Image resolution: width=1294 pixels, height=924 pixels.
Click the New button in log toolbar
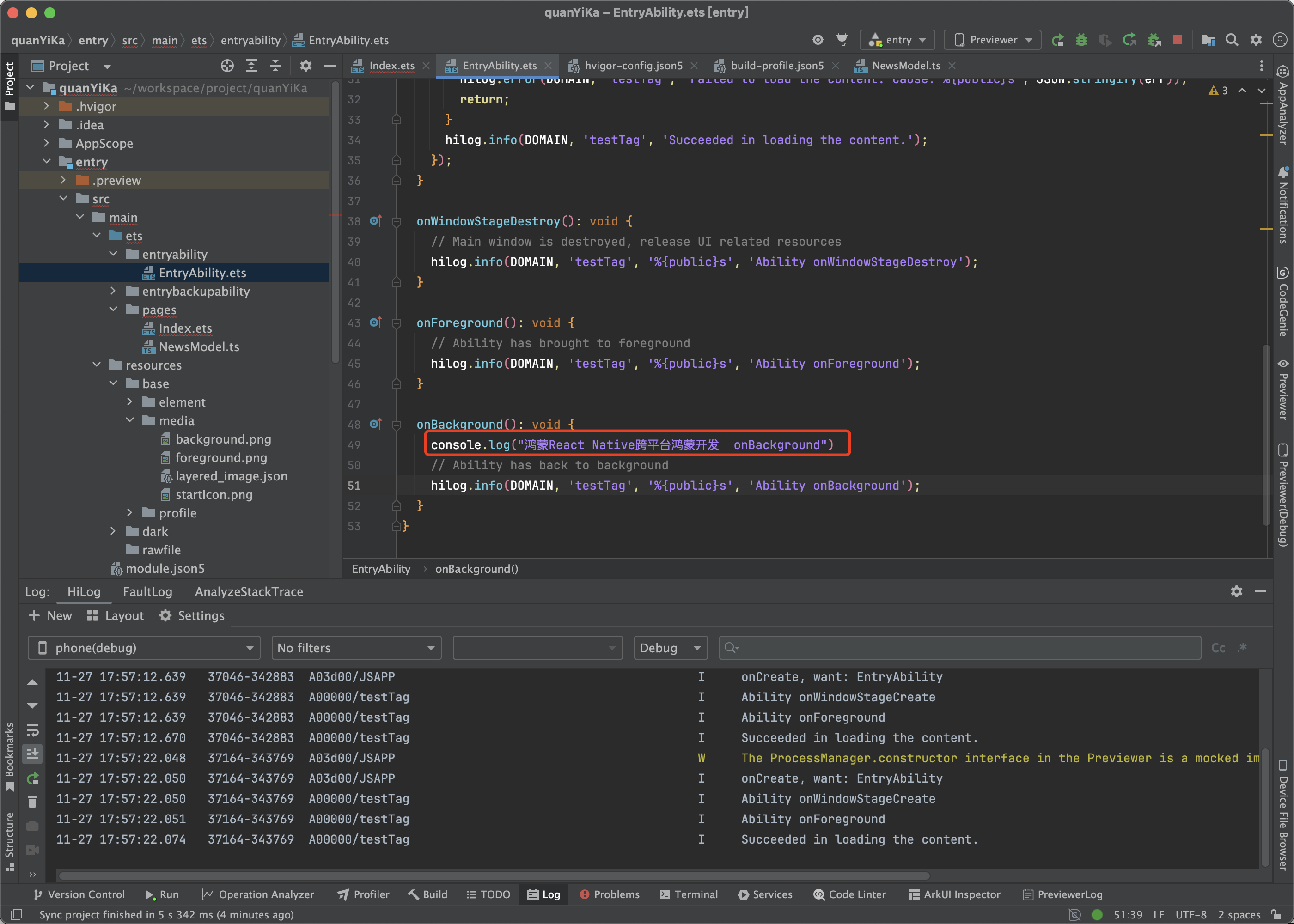pyautogui.click(x=50, y=616)
